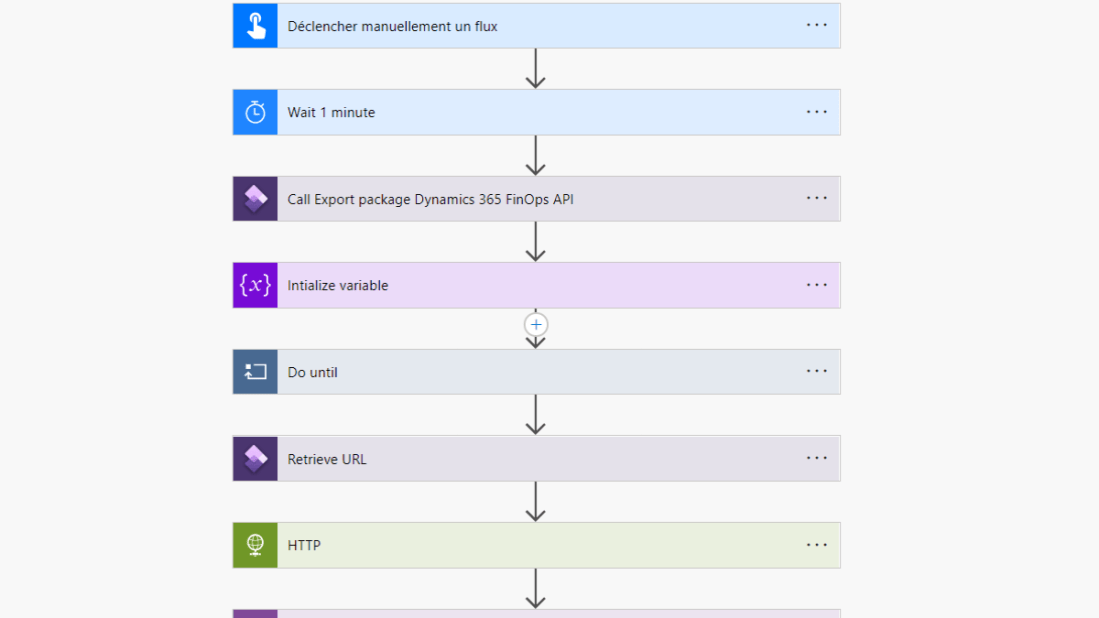This screenshot has width=1099, height=618.
Task: Click the Wait 1 minute stopwatch icon
Action: [255, 112]
